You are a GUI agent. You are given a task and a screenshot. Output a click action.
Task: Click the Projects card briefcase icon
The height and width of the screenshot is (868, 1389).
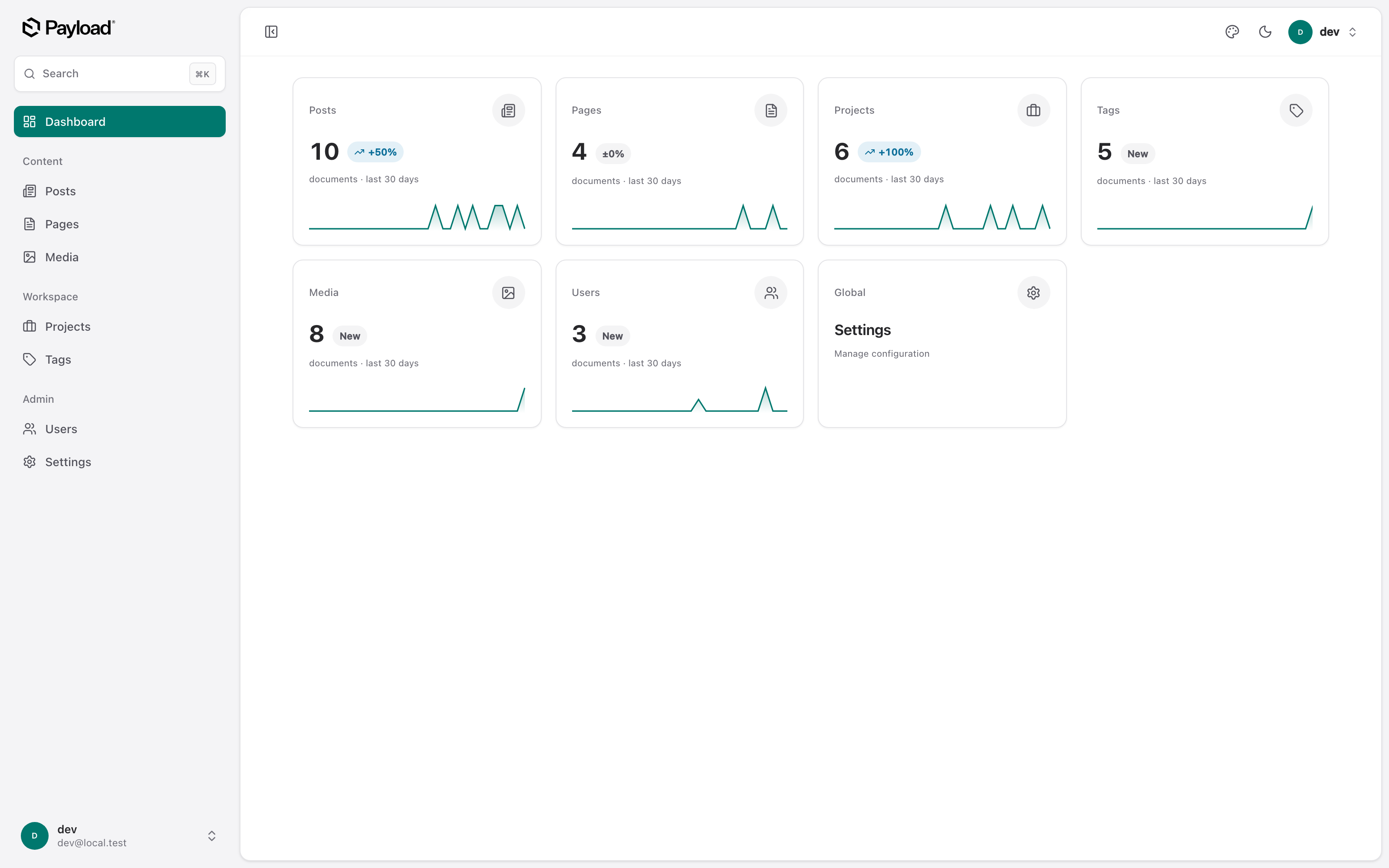tap(1034, 110)
